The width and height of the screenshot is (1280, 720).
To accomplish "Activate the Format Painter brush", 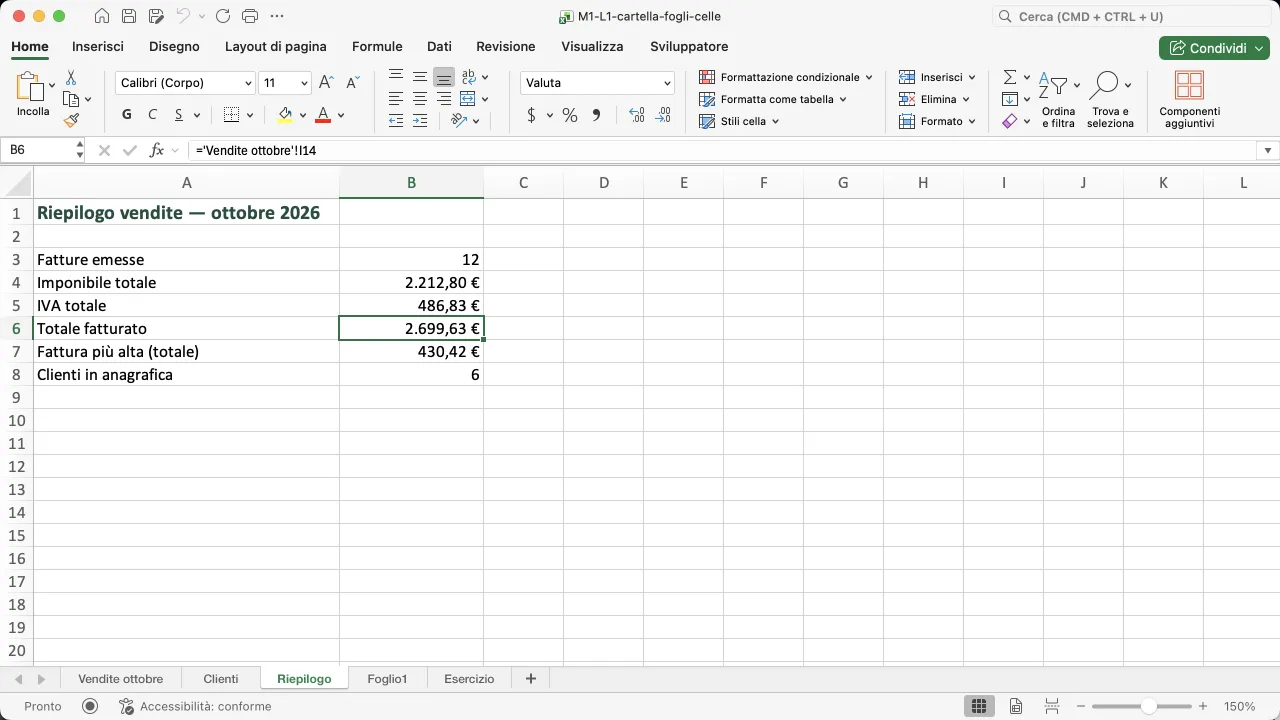I will 71,121.
